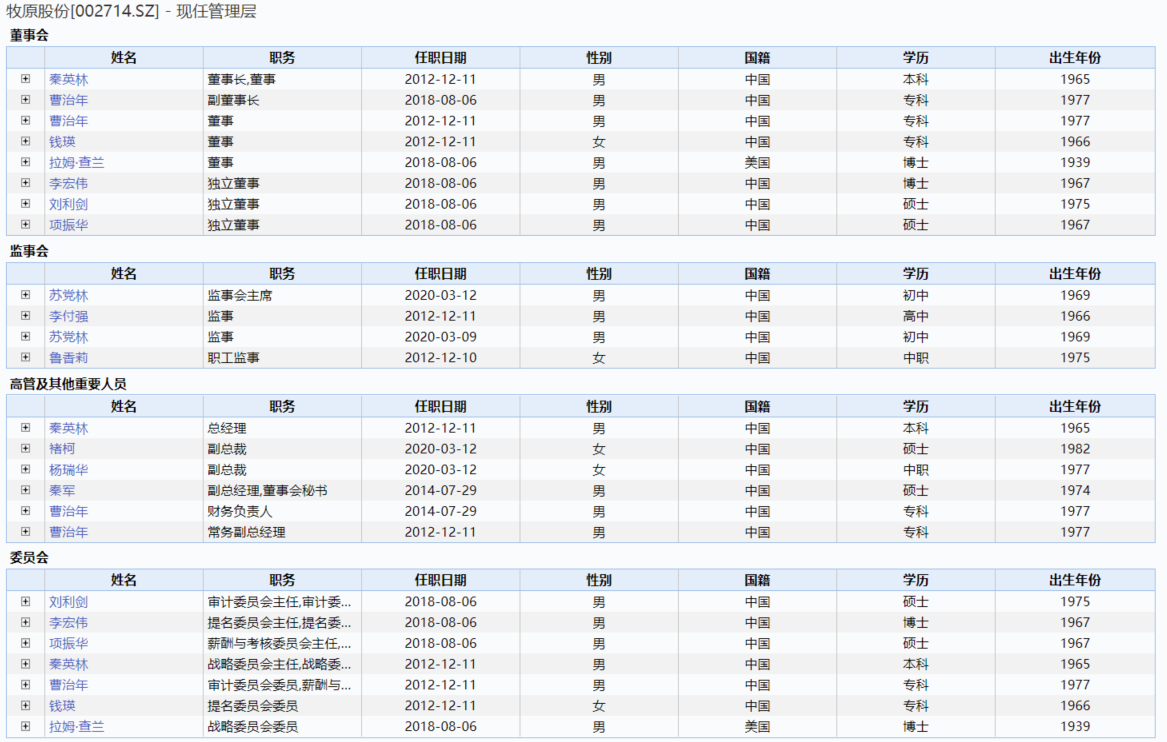The image size is (1167, 742).
Task: Expand the 钱瑛 提名委员会委员 row
Action: [25, 706]
